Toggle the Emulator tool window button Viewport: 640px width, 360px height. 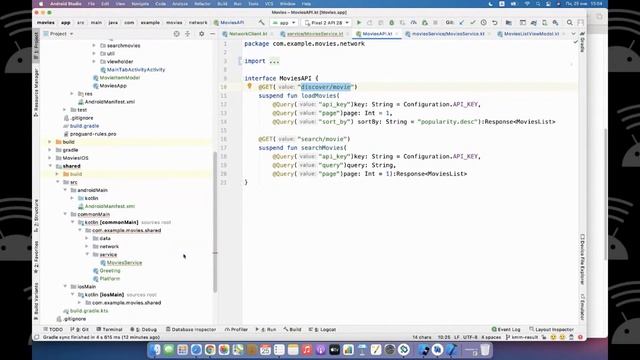tap(582, 307)
